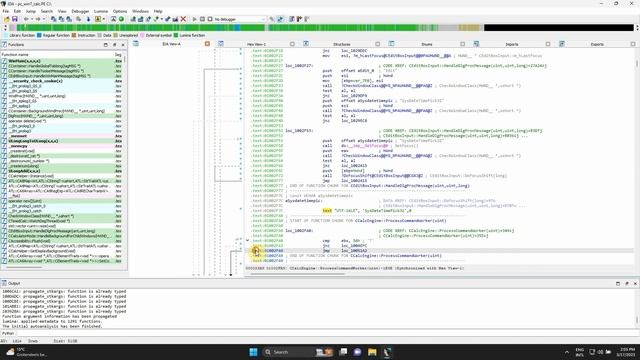The height and width of the screenshot is (360, 640).
Task: Open the Windows menu
Action: coord(140,11)
